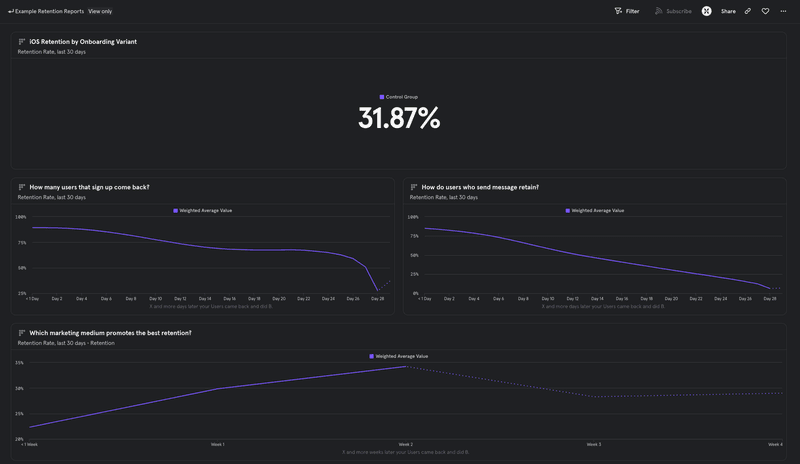Open How do users who send message retain

point(480,187)
